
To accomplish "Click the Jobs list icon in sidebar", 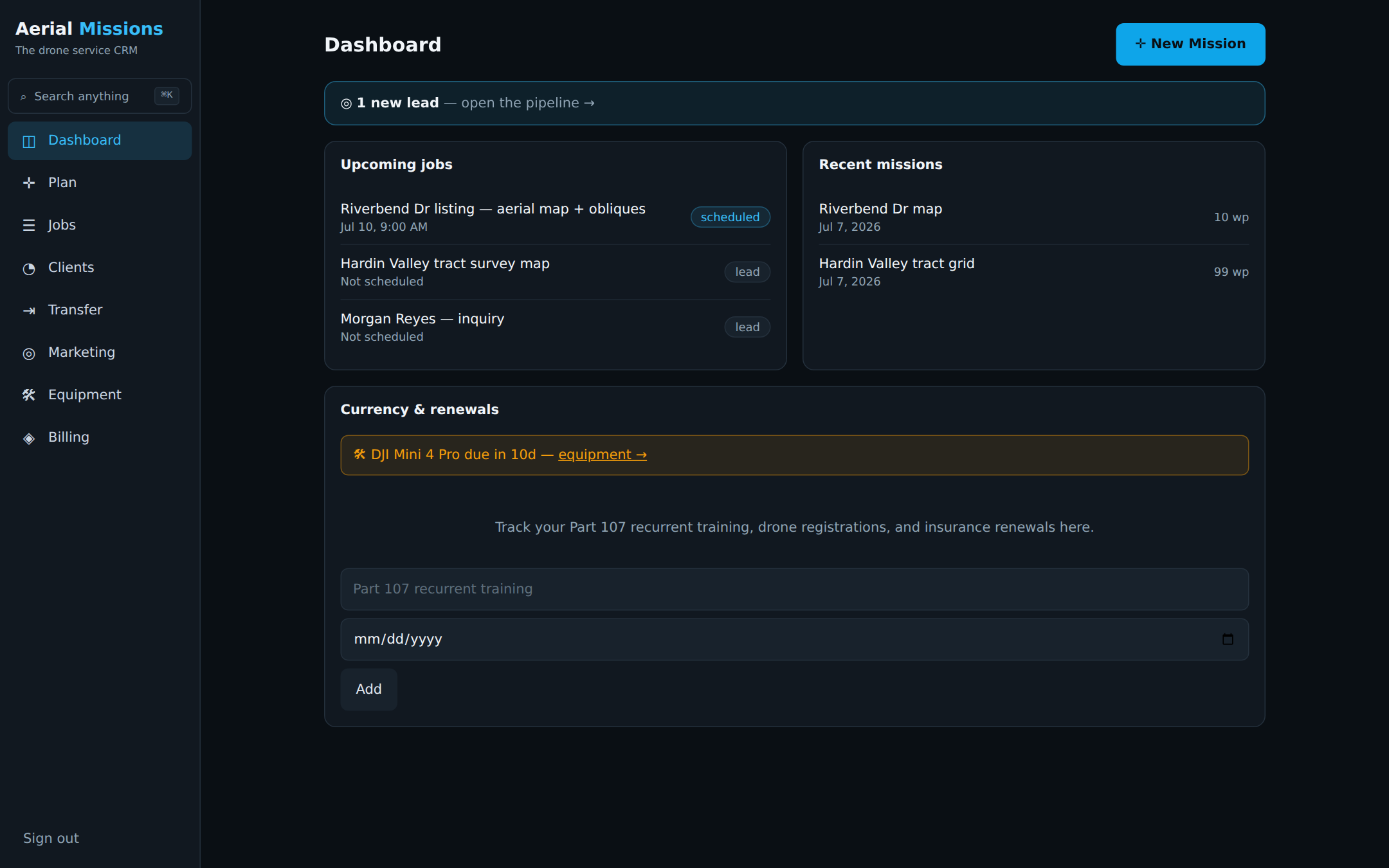I will [29, 226].
